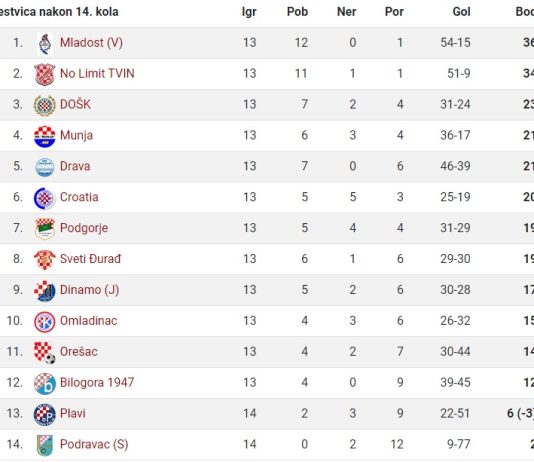This screenshot has height=462, width=534.
Task: Click the Dinamo (J) club crest
Action: [45, 291]
